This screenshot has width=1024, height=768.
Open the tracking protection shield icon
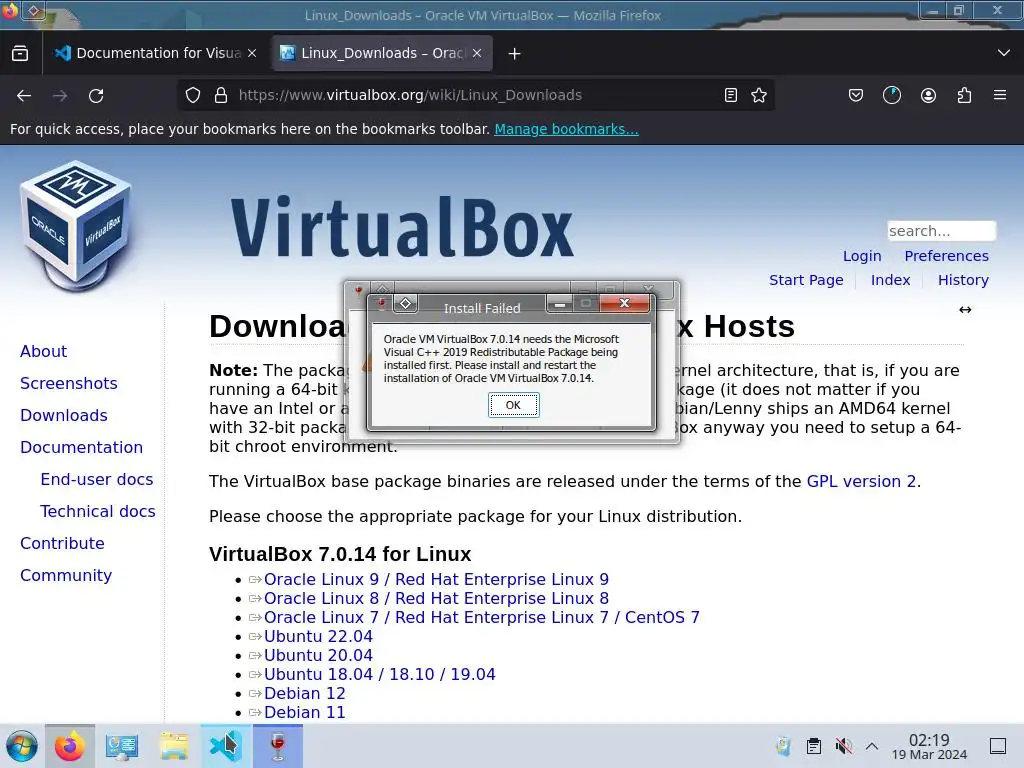point(193,95)
